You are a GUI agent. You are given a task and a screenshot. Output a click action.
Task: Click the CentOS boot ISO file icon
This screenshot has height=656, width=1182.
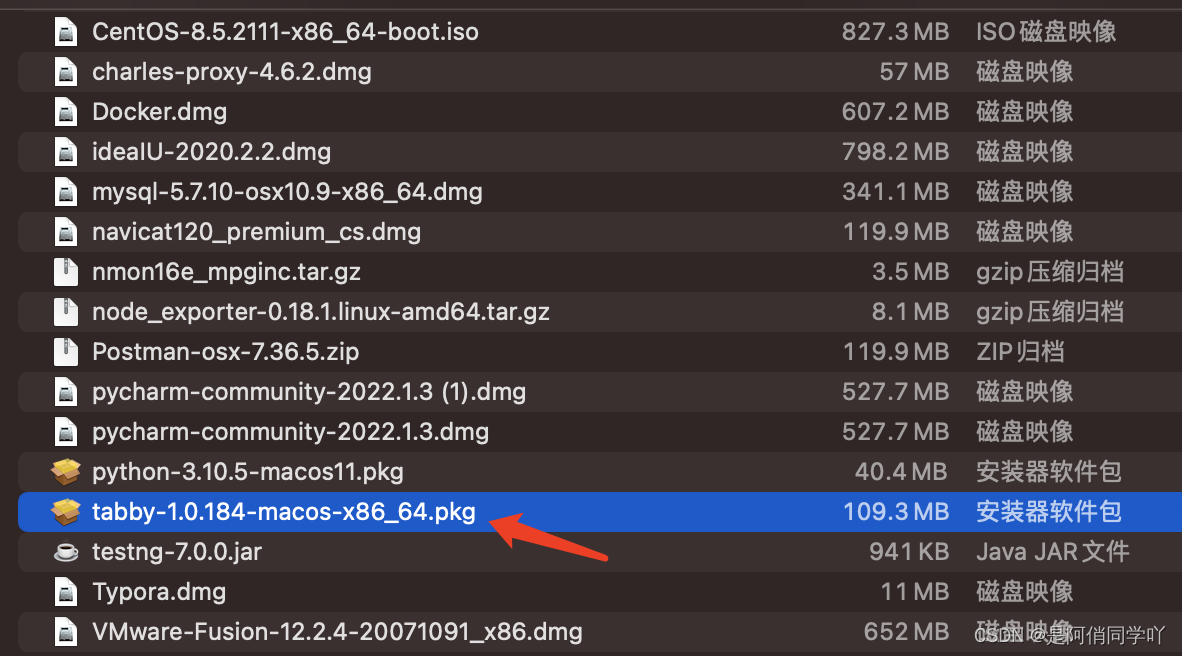click(65, 31)
